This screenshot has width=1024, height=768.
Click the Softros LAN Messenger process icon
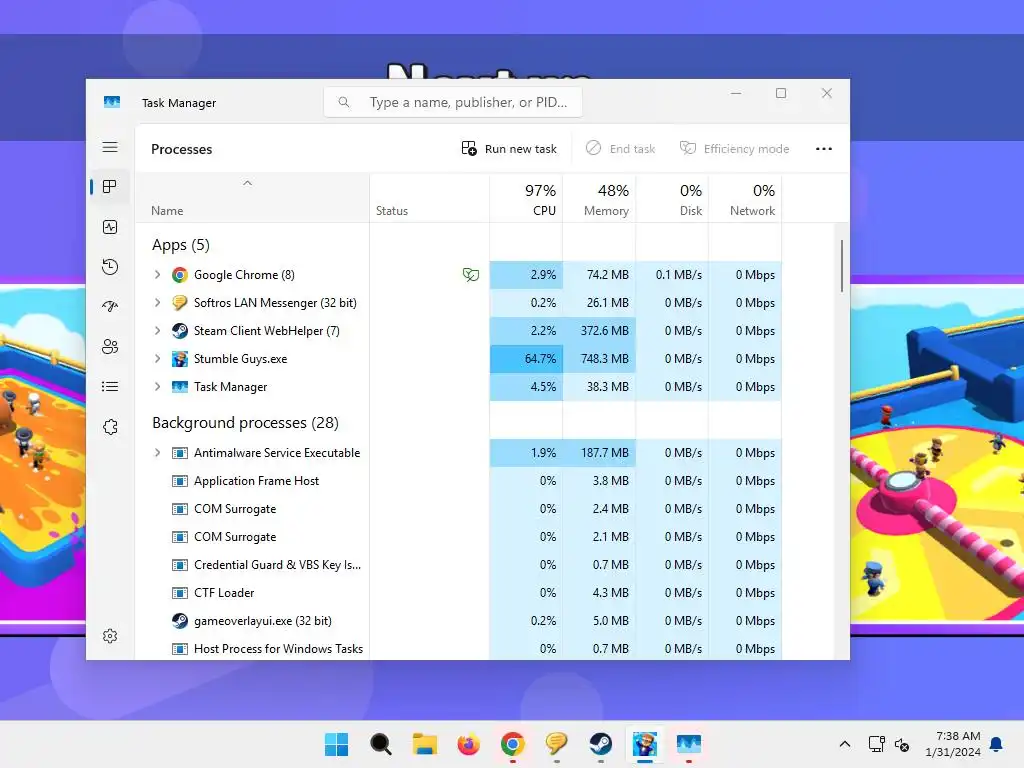(x=180, y=303)
